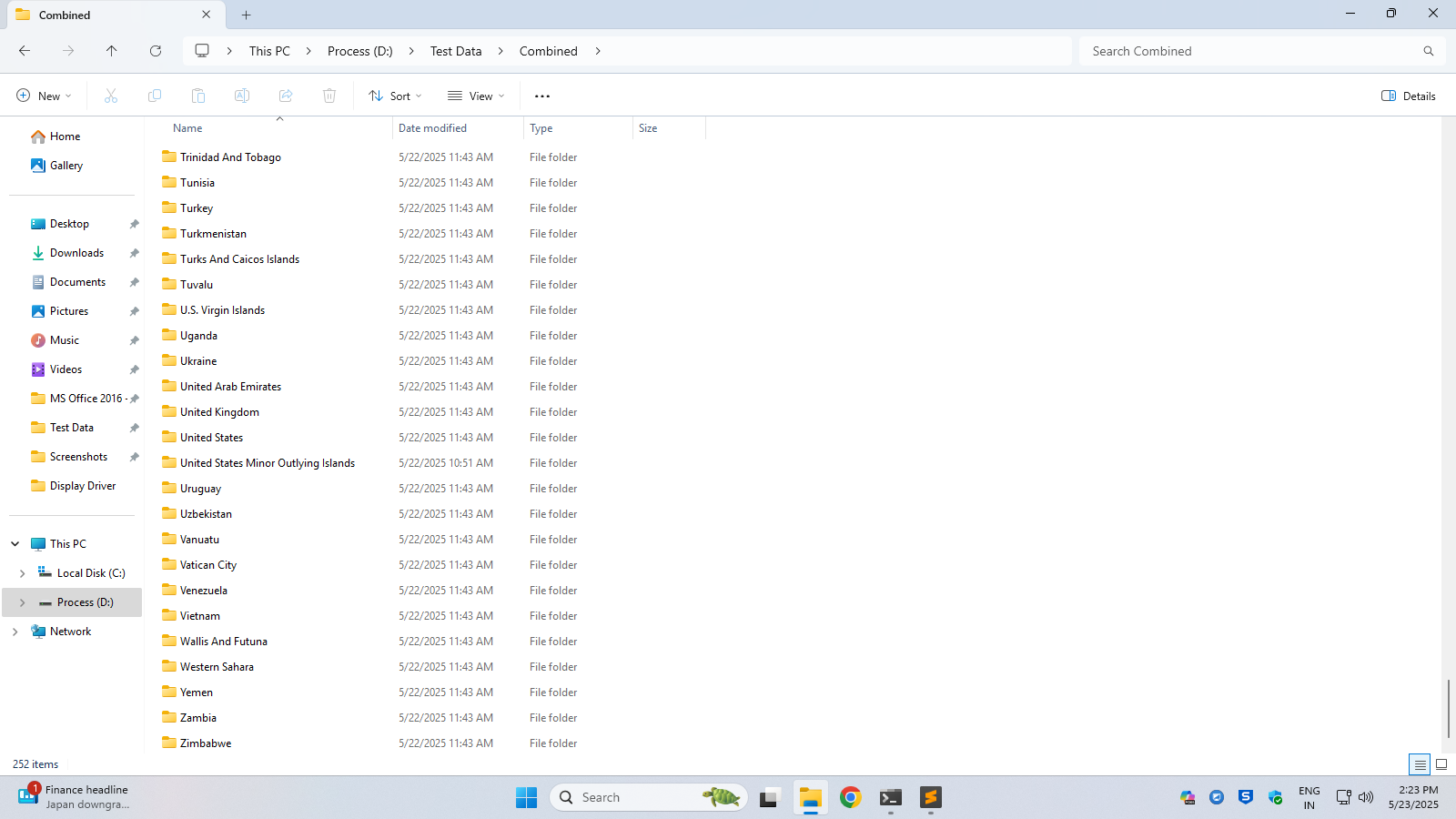Go up one folder level
1456x819 pixels.
112,51
